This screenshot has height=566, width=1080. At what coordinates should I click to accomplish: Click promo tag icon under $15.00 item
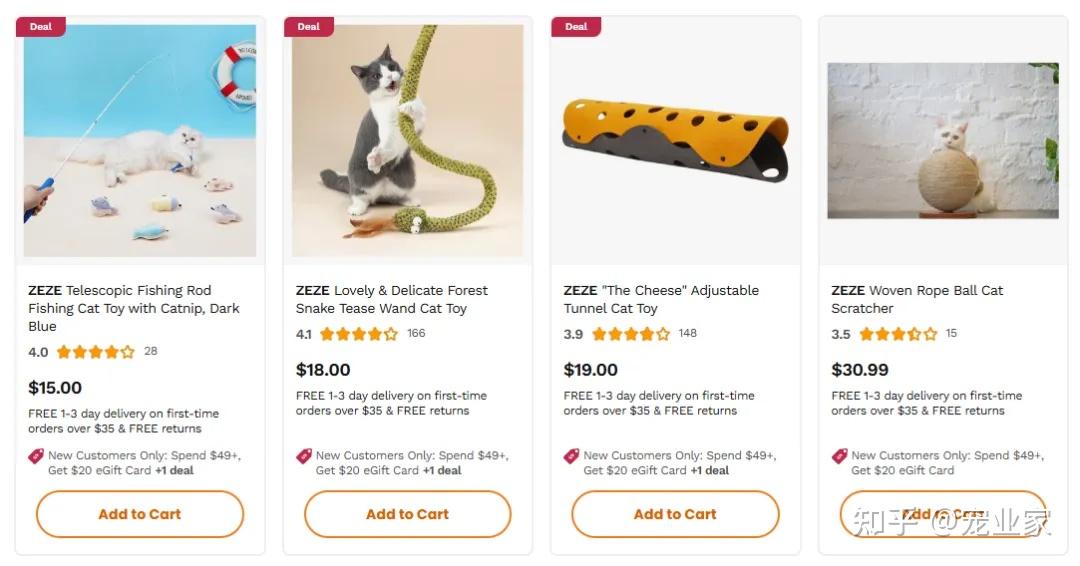pos(36,456)
